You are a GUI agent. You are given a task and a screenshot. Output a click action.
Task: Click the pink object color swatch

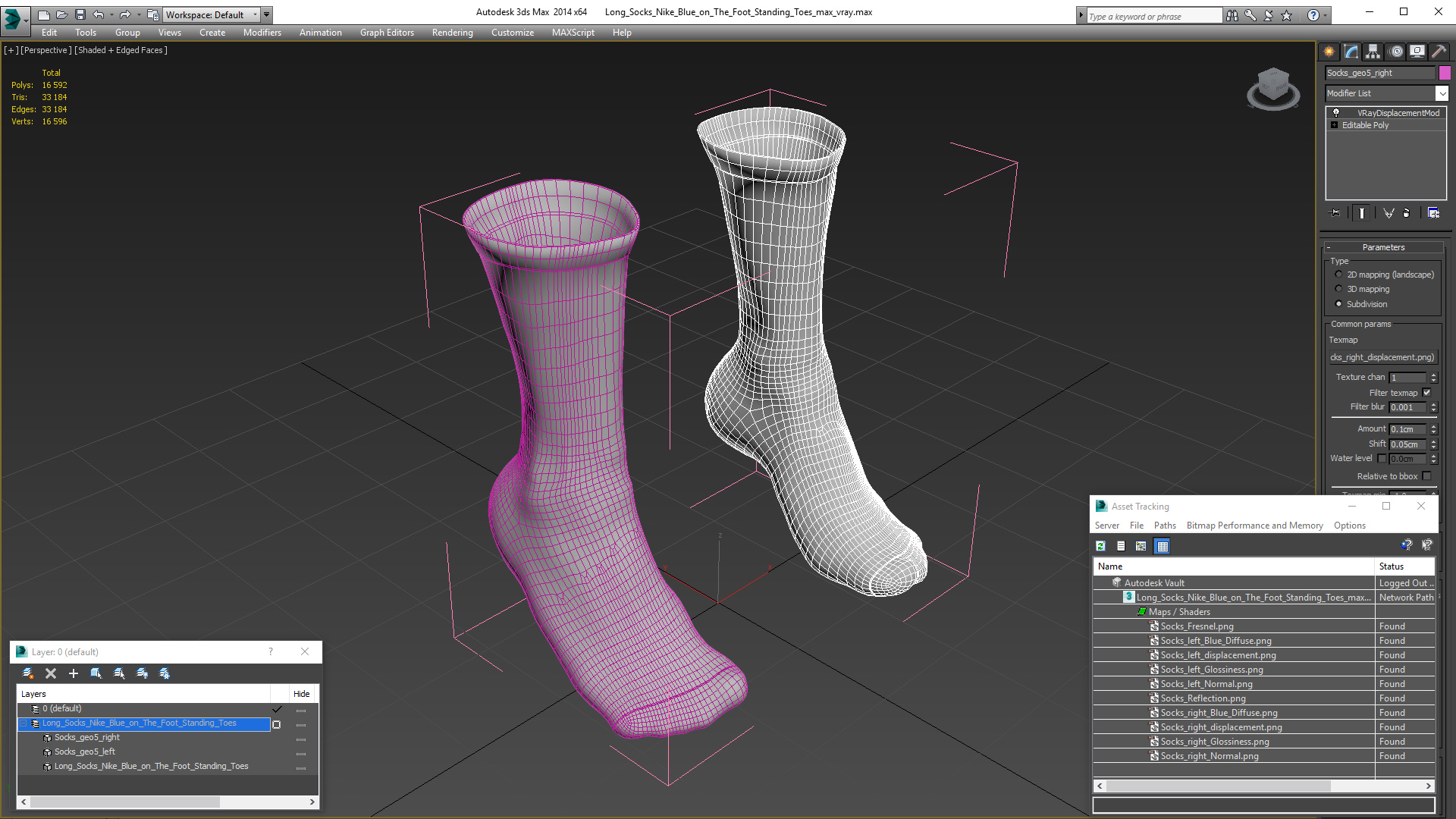point(1445,73)
